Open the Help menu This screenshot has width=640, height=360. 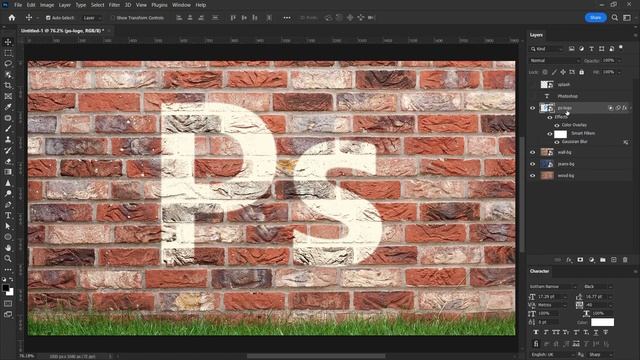point(200,5)
